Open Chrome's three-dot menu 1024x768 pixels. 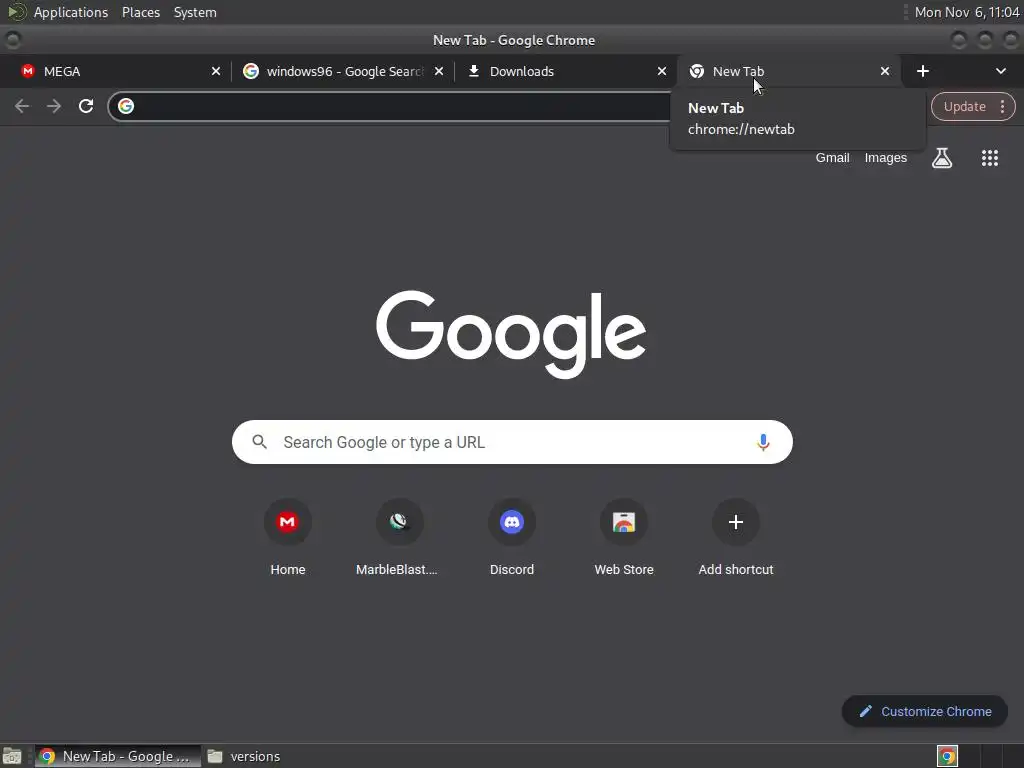point(1002,106)
